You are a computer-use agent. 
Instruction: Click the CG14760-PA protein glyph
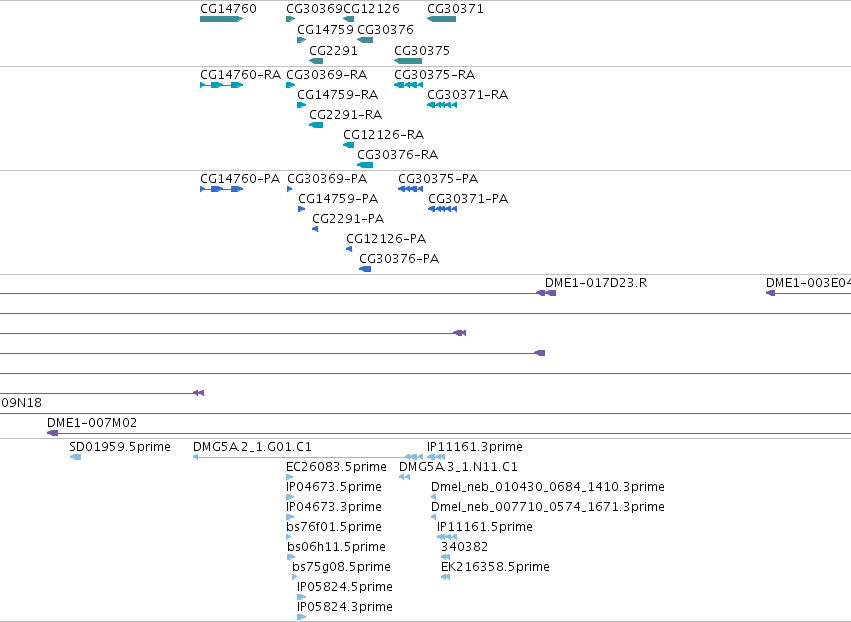click(x=221, y=189)
